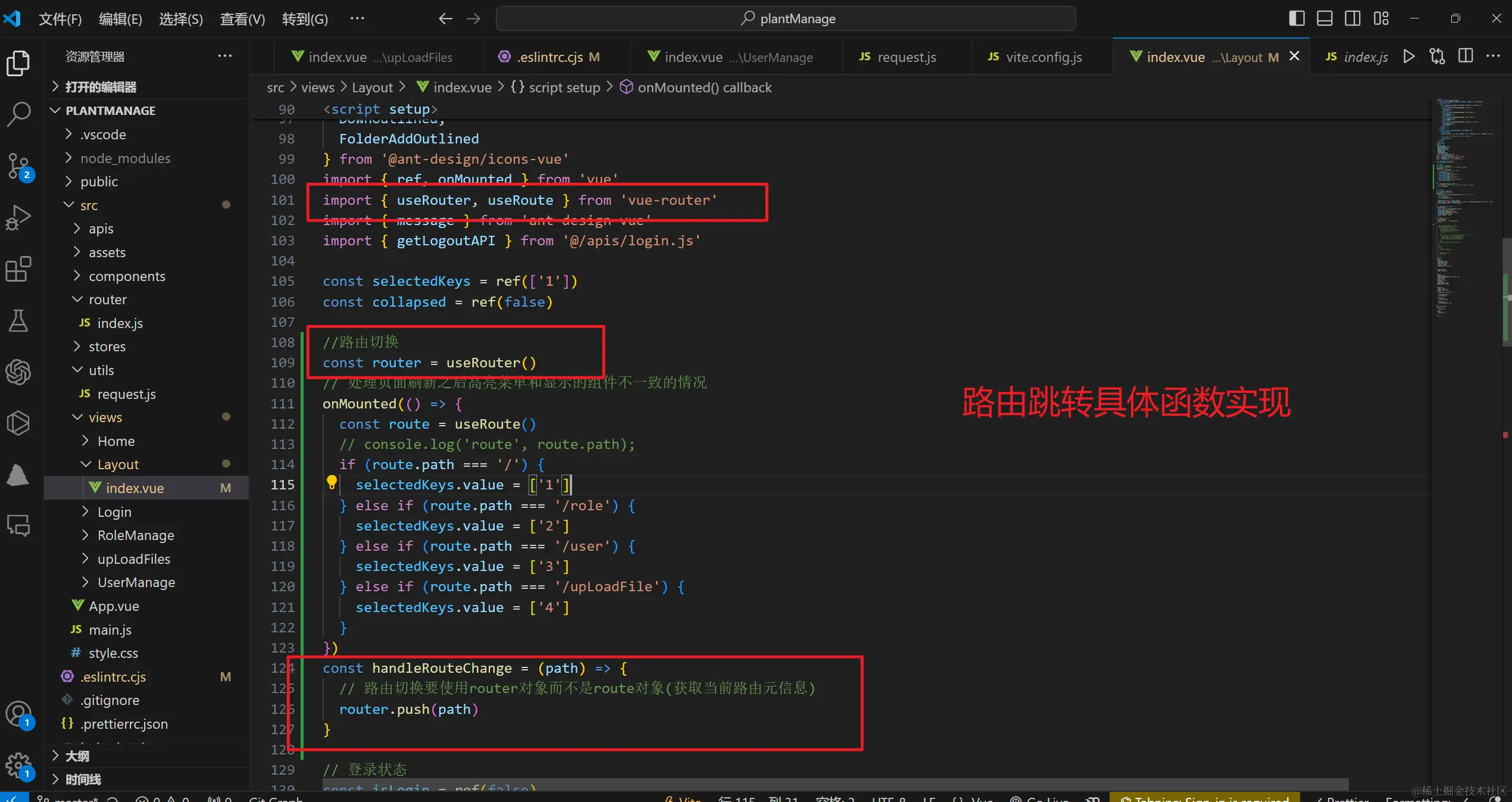Toggle the bottom panel visibility
Image resolution: width=1512 pixels, height=802 pixels.
[1324, 18]
